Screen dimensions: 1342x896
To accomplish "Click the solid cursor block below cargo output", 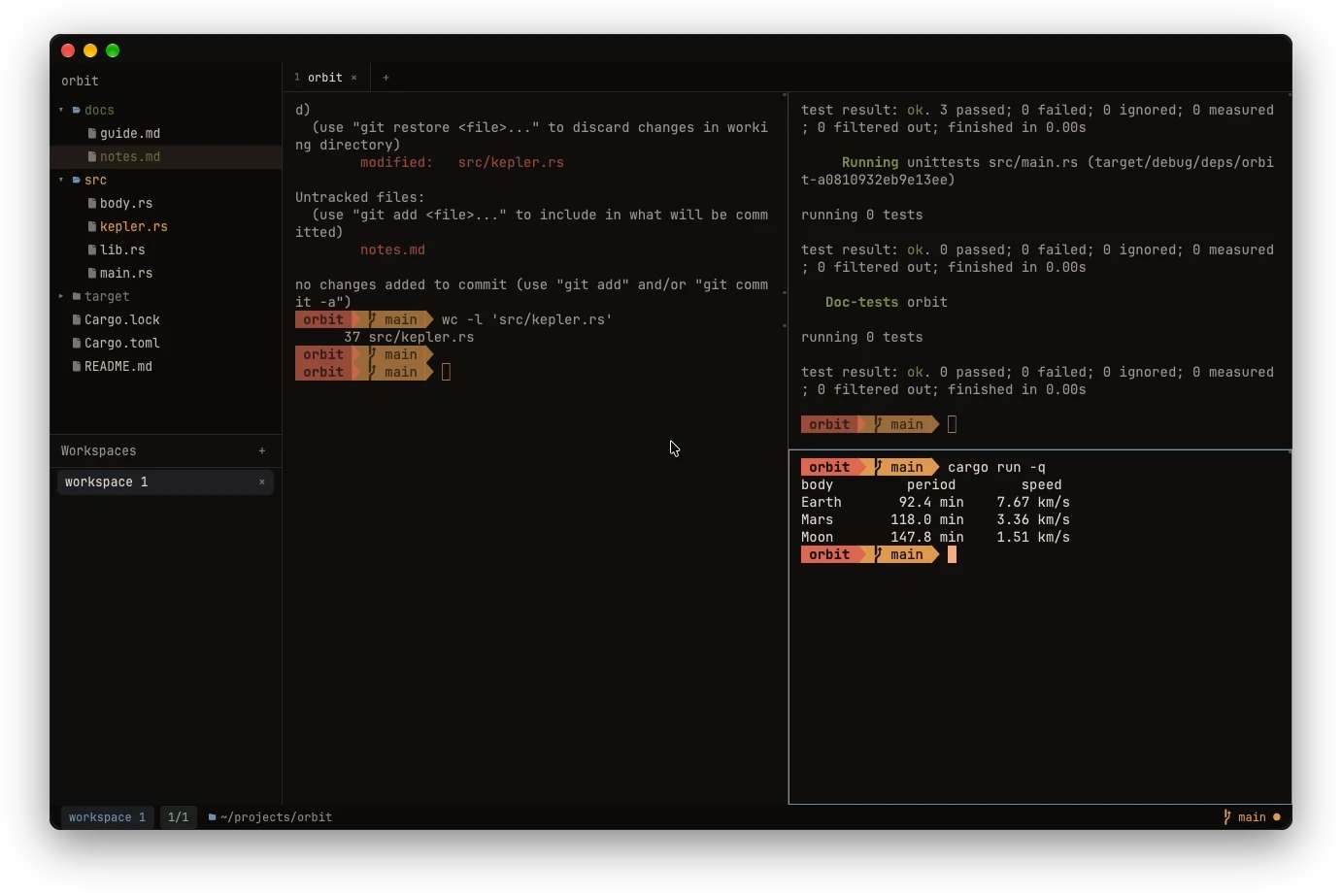I will pyautogui.click(x=952, y=554).
